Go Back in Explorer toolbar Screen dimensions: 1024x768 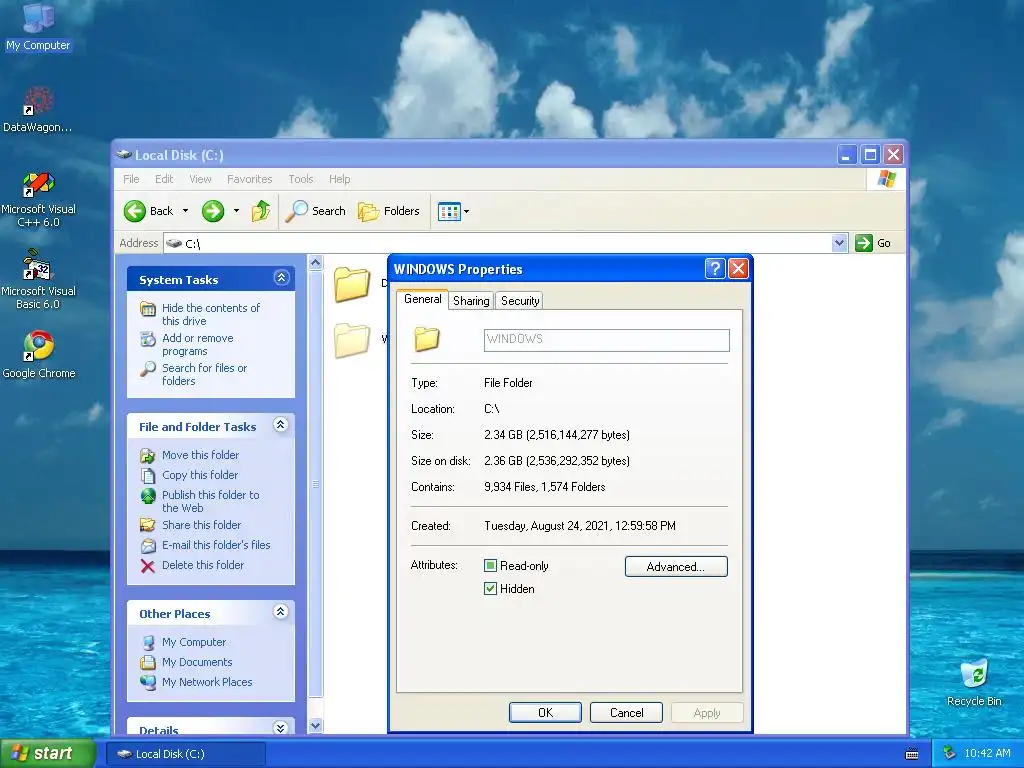click(149, 211)
